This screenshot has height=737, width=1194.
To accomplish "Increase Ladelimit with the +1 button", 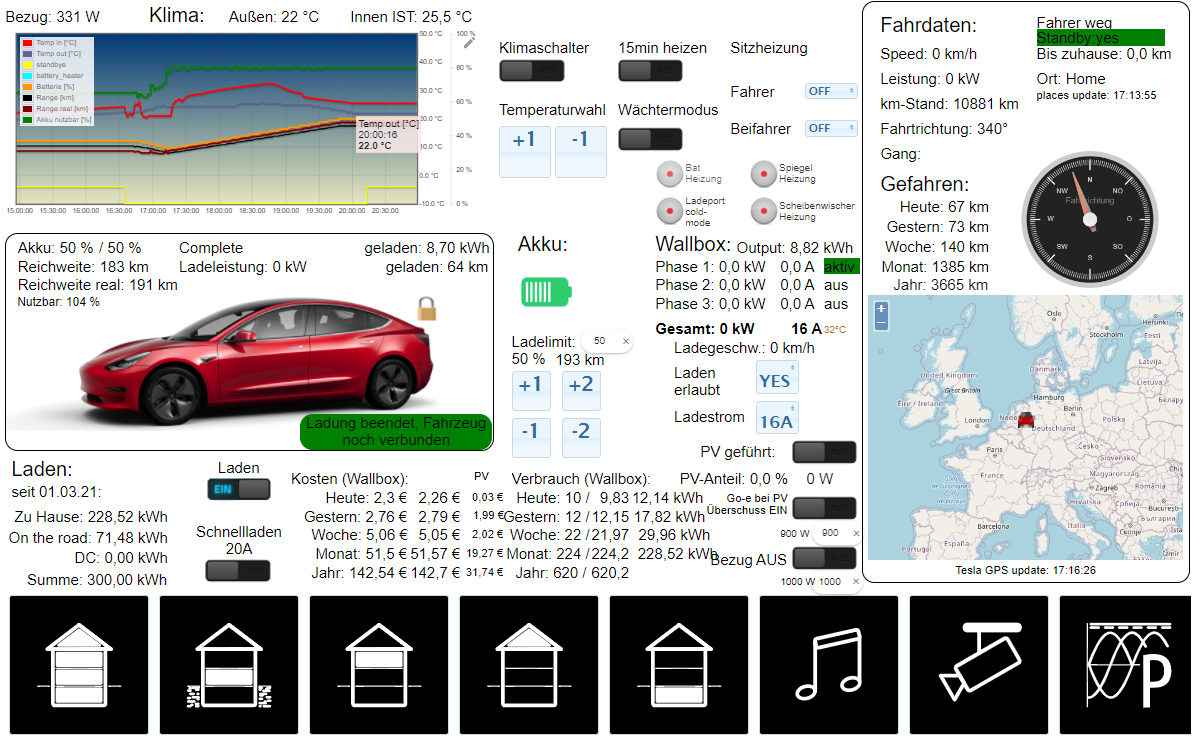I will [x=531, y=391].
